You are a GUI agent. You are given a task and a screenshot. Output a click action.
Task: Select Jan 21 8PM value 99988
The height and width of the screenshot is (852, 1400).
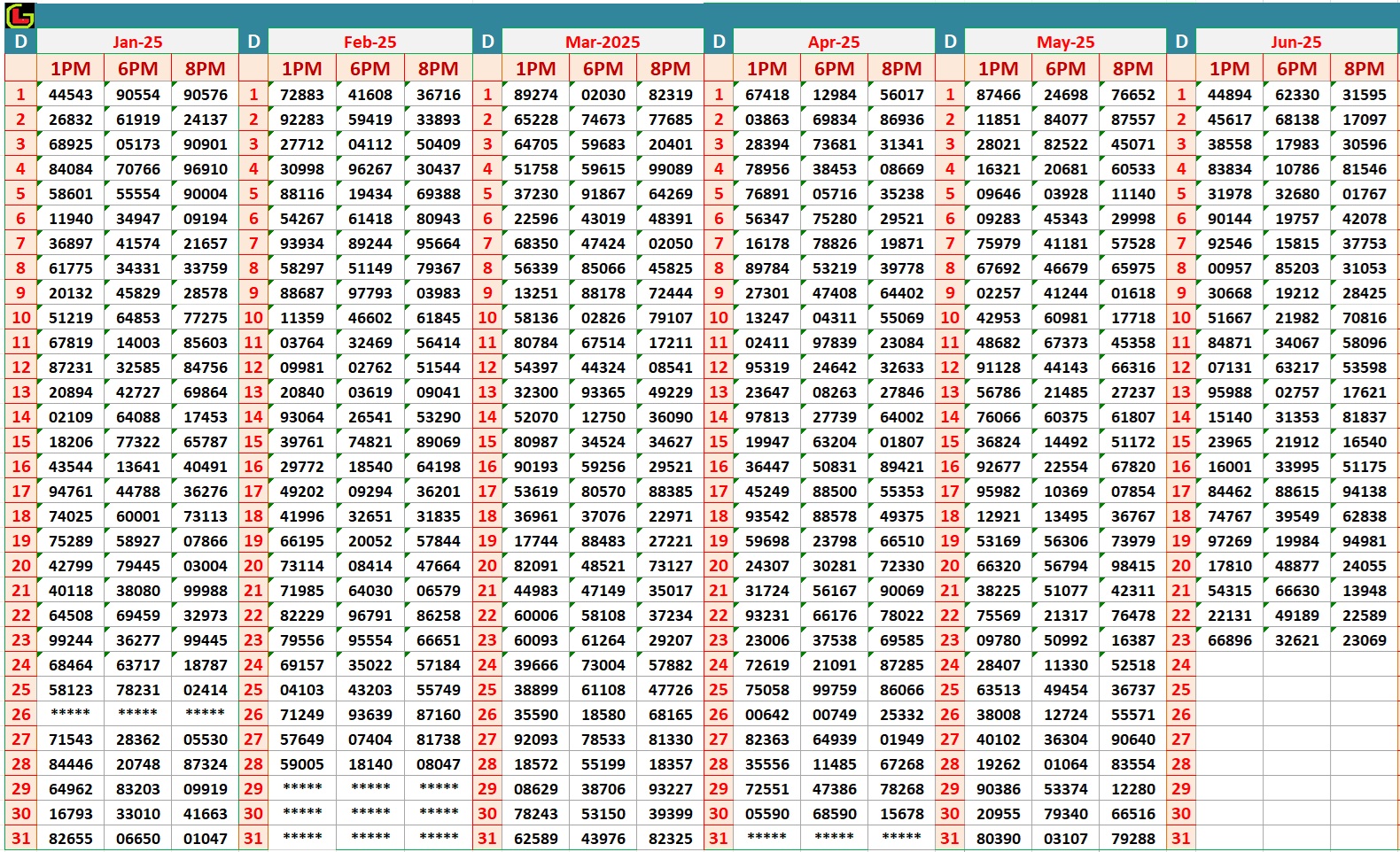pyautogui.click(x=206, y=590)
